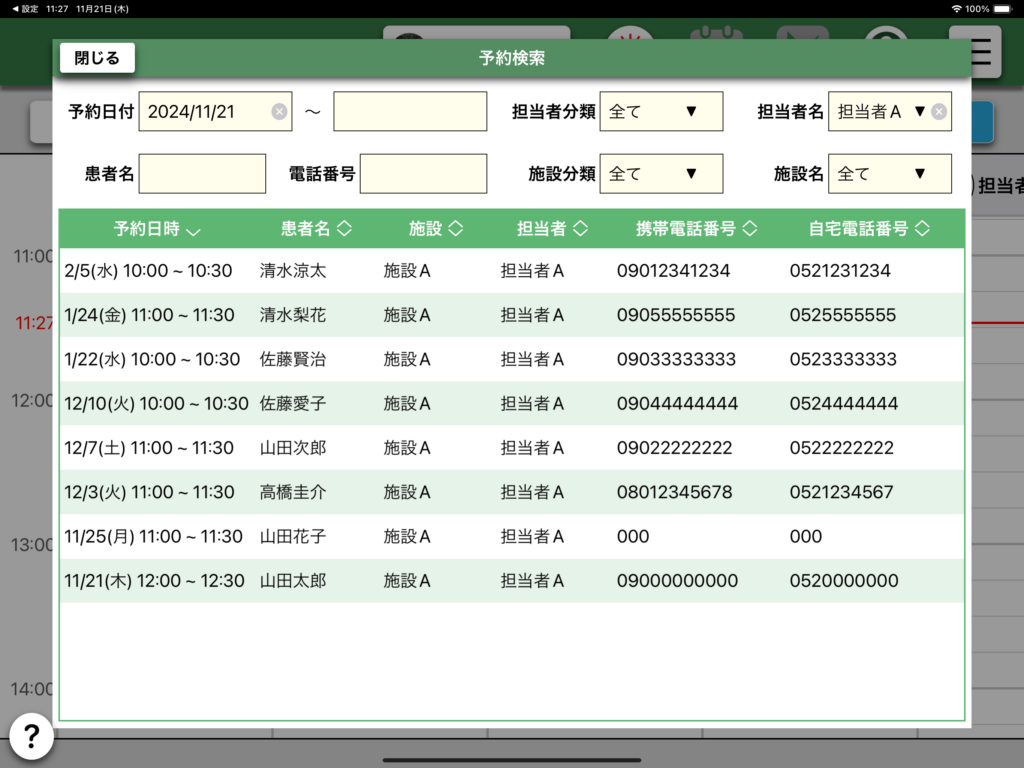The height and width of the screenshot is (768, 1024).
Task: Open the hamburger menu icon
Action: coord(981,51)
